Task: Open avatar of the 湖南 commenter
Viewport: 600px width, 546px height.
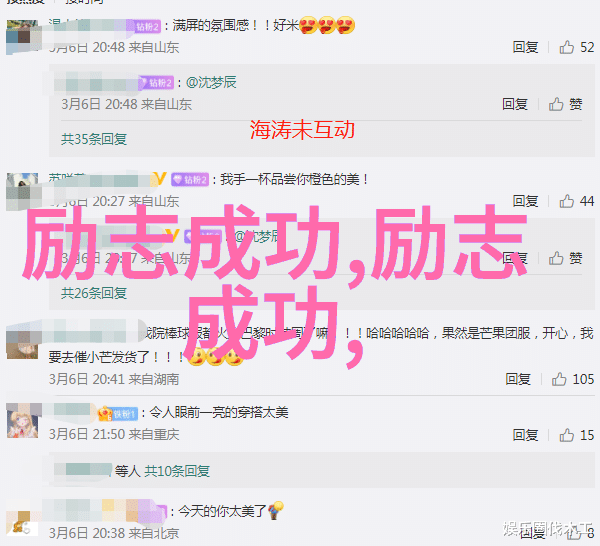Action: click(22, 342)
